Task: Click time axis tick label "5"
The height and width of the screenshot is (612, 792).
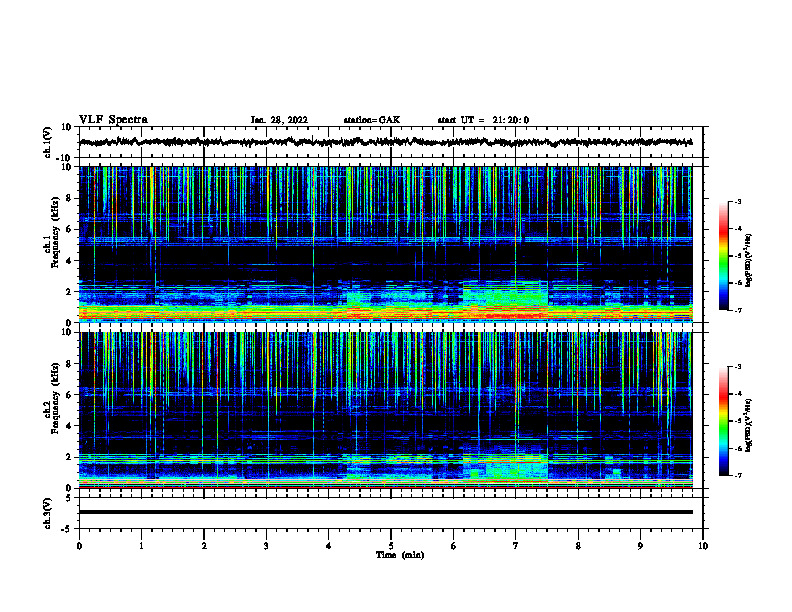Action: pyautogui.click(x=391, y=546)
